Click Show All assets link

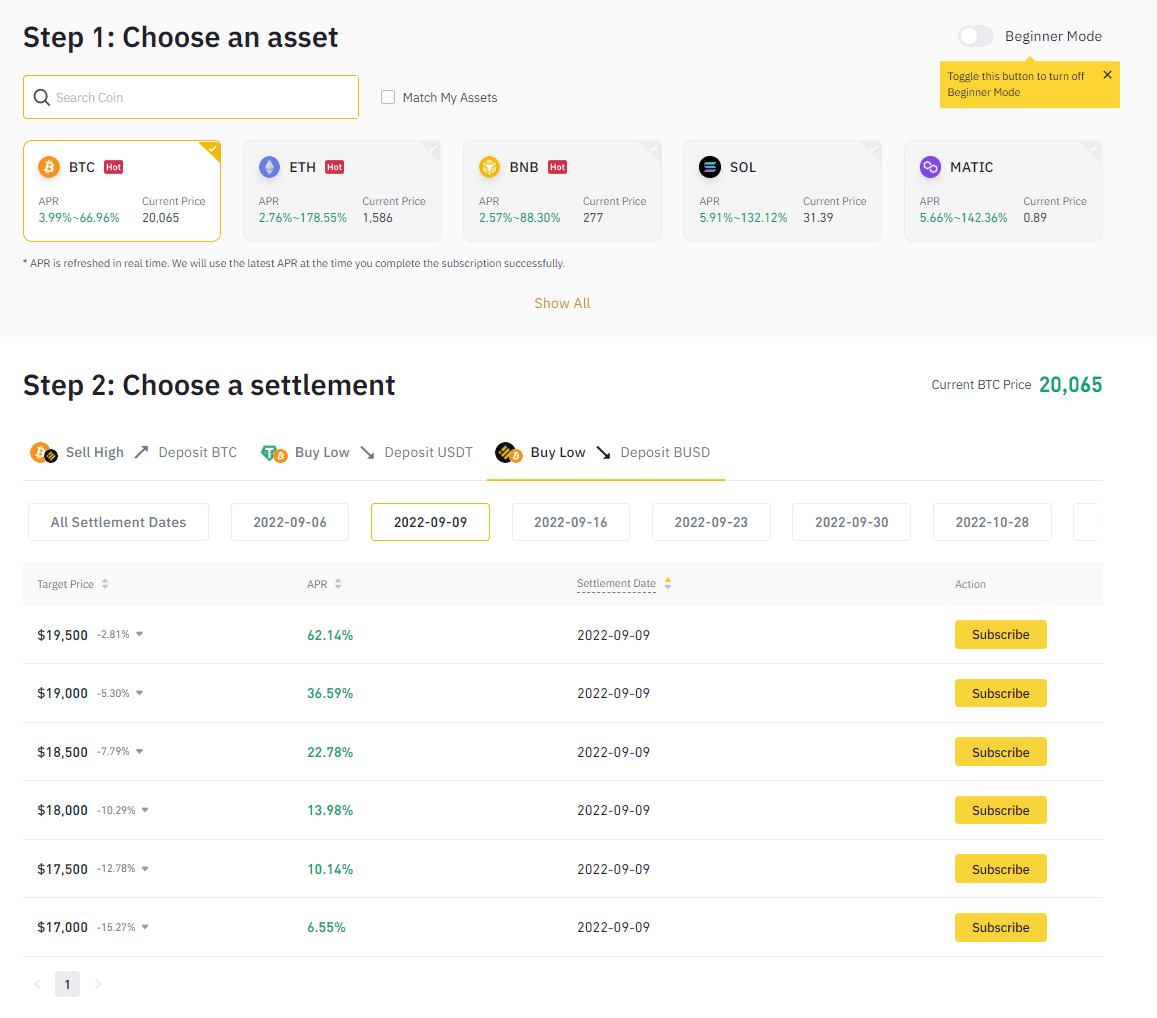(562, 303)
